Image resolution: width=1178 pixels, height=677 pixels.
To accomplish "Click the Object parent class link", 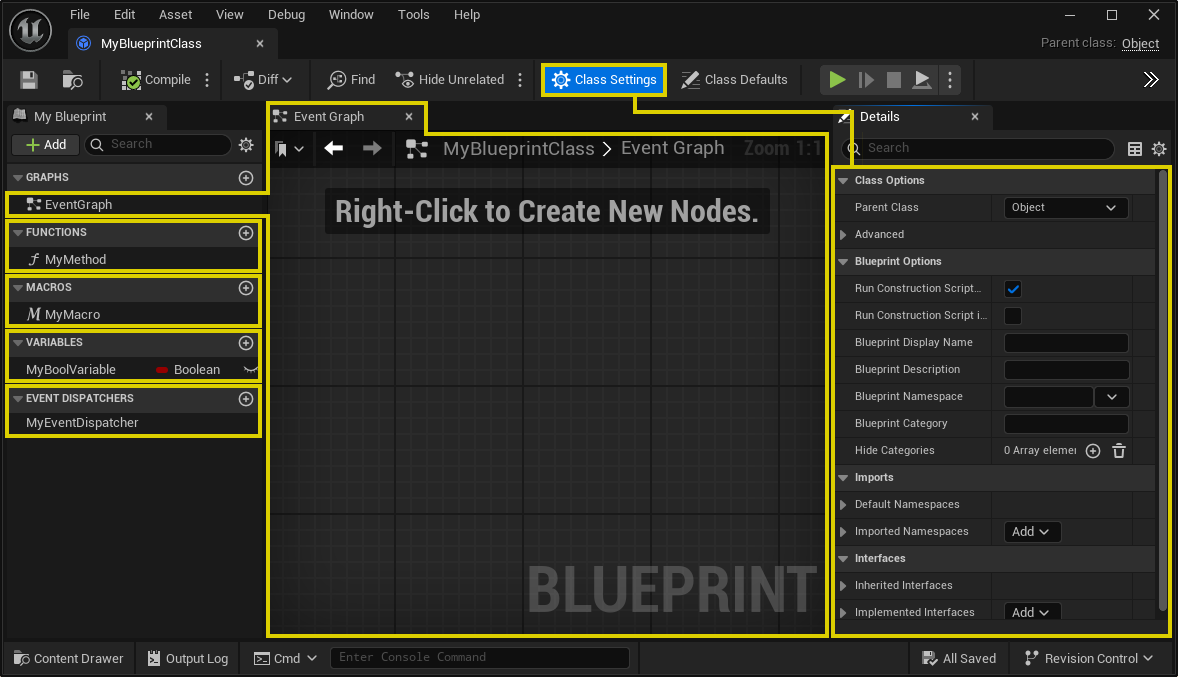I will coord(1140,44).
